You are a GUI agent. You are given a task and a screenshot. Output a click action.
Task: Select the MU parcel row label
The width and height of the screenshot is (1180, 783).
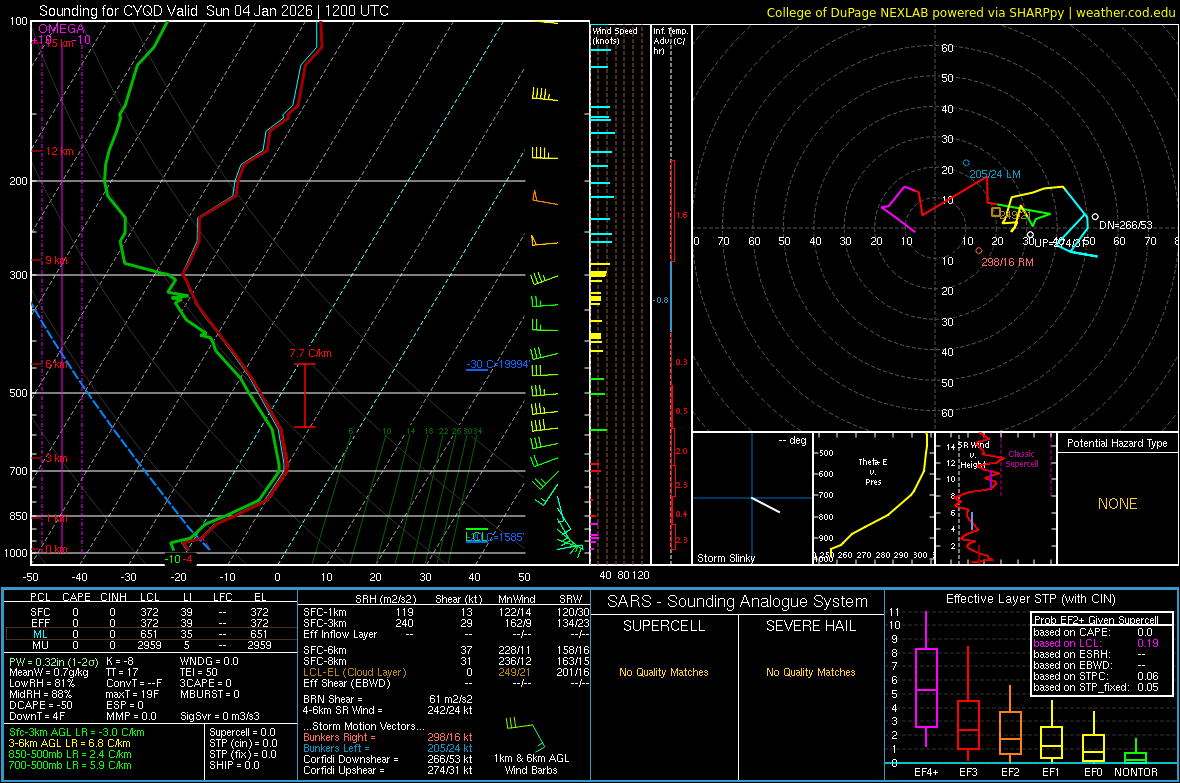click(40, 645)
